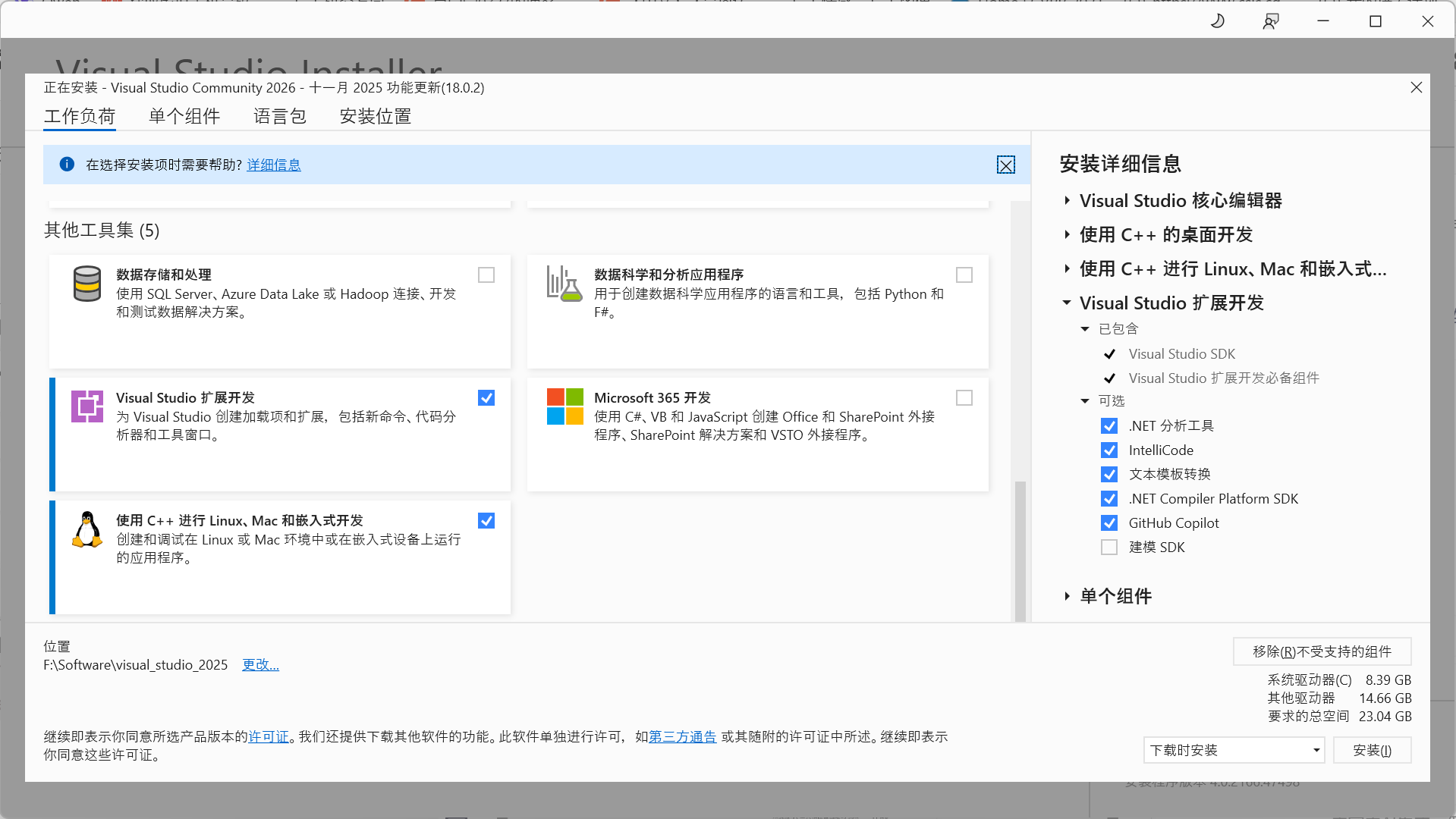Enable the 数据存储和处理 workload checkbox

(x=486, y=275)
